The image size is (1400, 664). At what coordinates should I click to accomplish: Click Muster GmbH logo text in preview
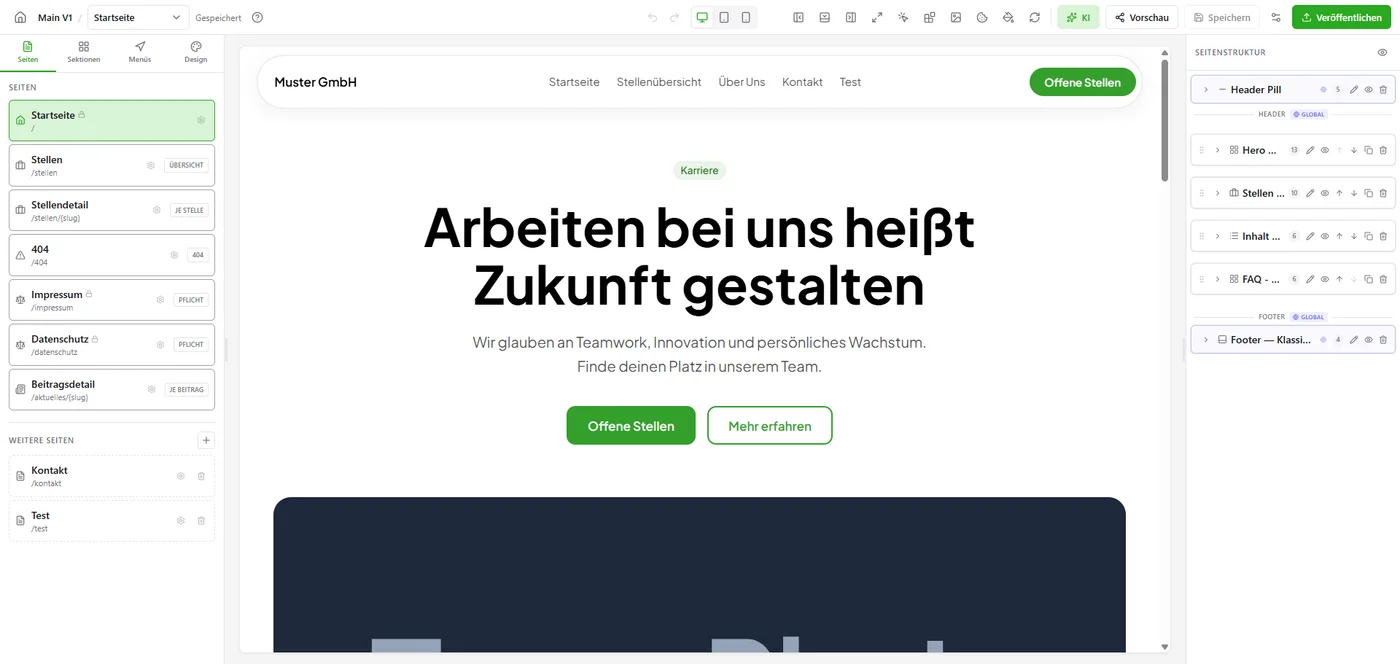pyautogui.click(x=316, y=82)
